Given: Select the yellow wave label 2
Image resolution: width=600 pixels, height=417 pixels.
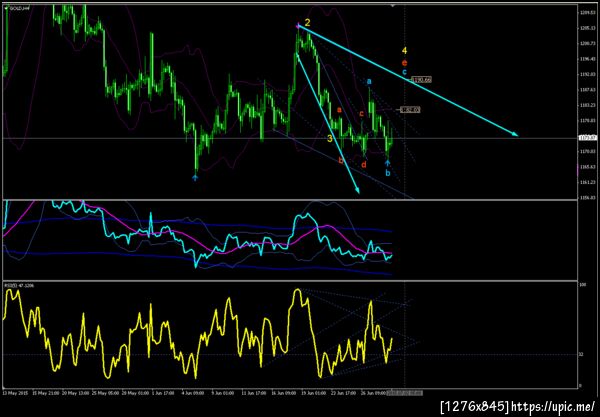Looking at the screenshot, I should coord(307,23).
